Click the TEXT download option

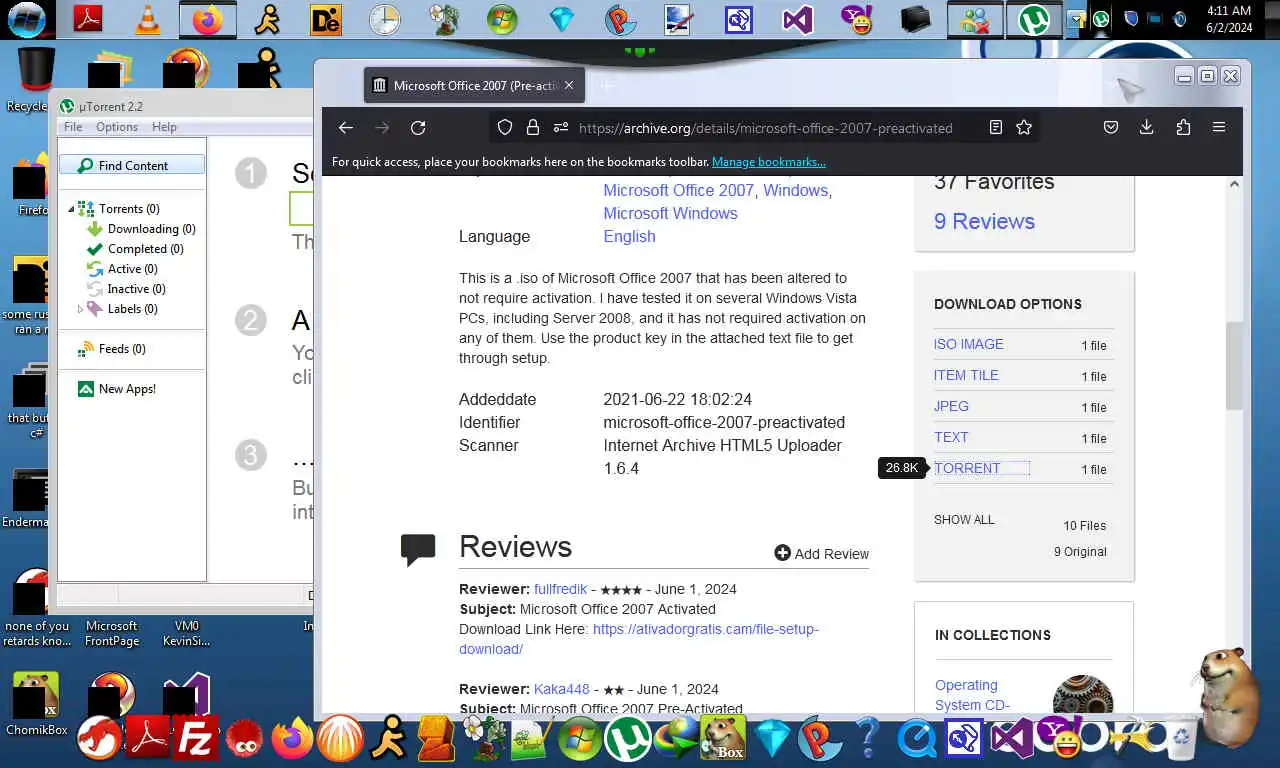click(x=951, y=437)
